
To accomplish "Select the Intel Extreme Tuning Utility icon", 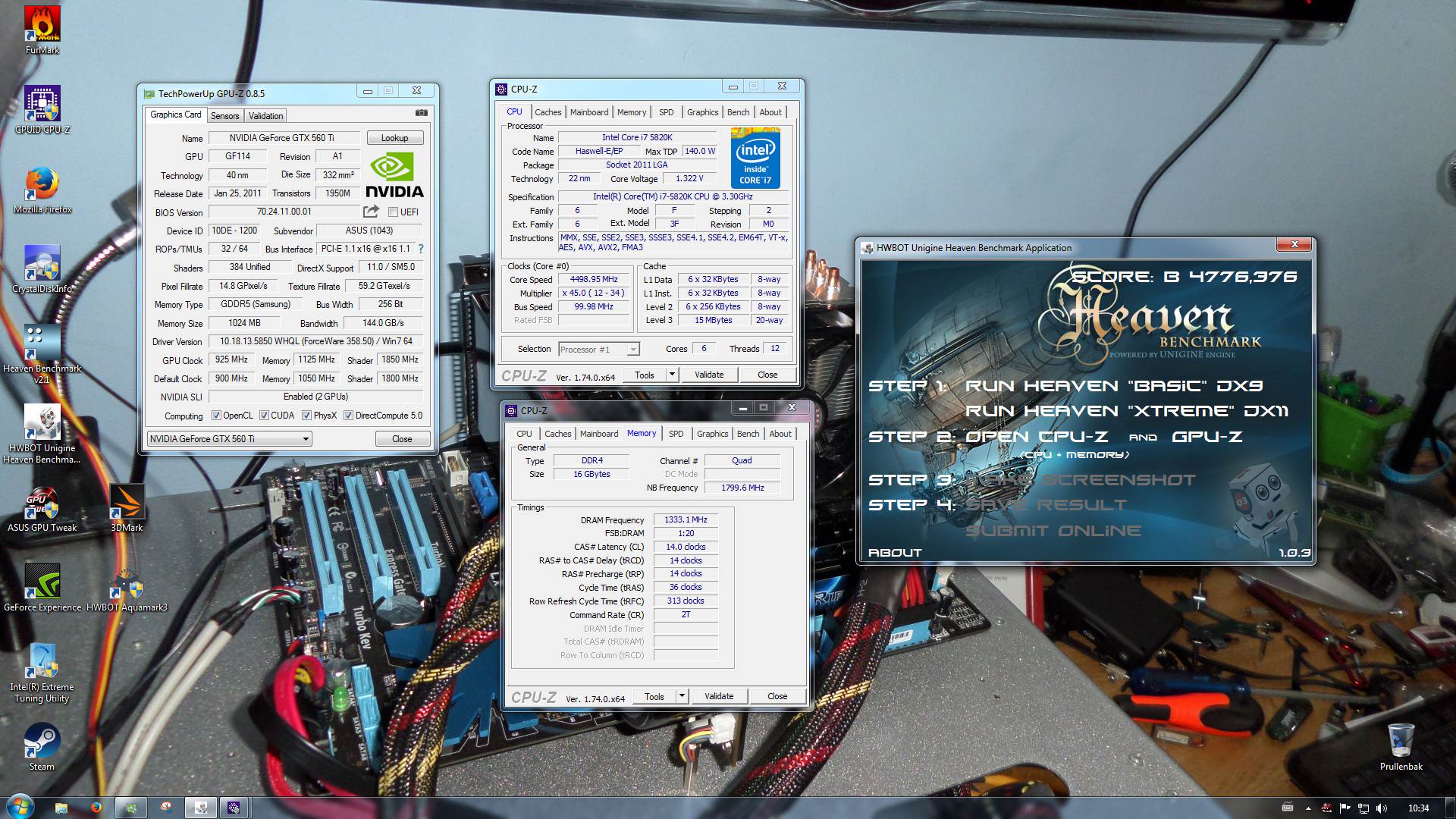I will point(42,673).
